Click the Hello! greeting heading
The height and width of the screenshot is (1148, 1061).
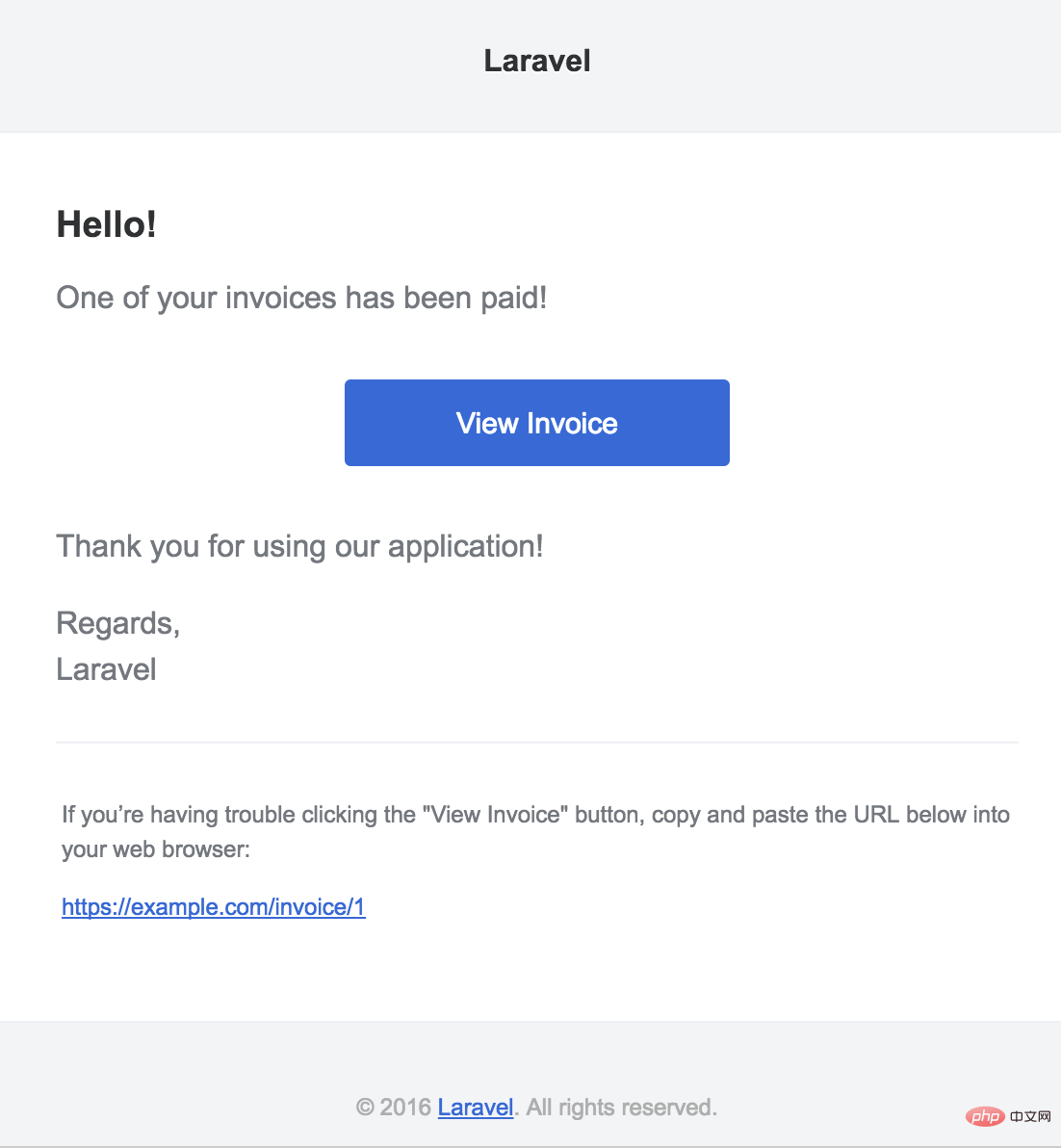(106, 224)
